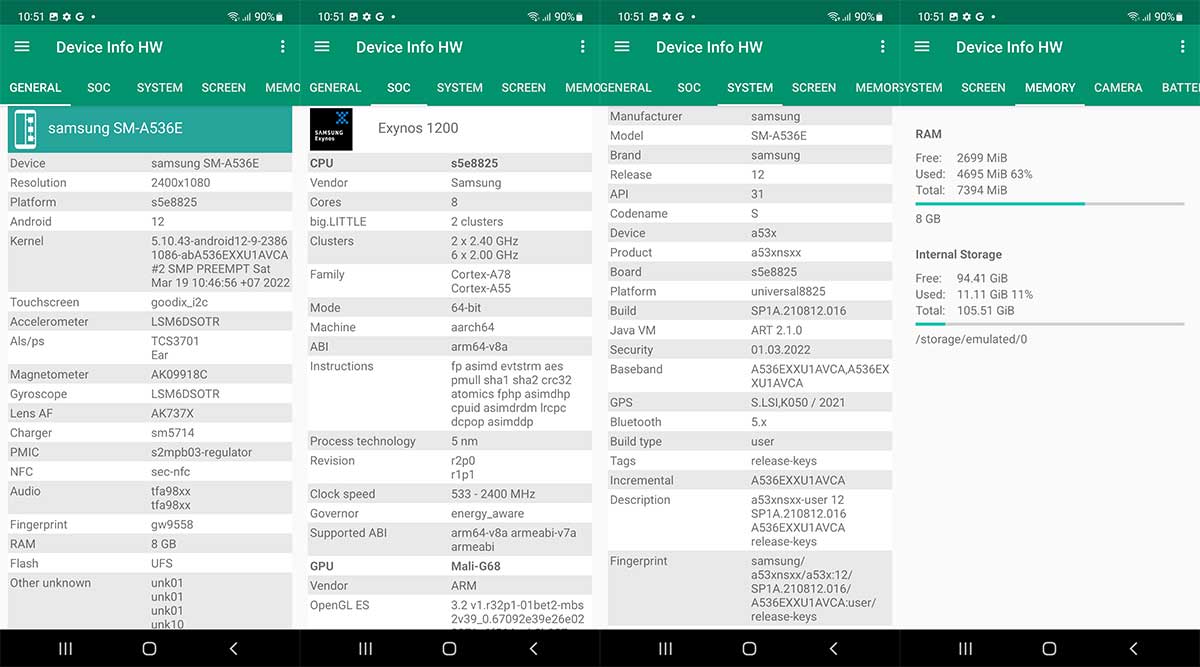1200x667 pixels.
Task: Open the three-dot overflow menu on the SOC screen
Action: click(583, 47)
